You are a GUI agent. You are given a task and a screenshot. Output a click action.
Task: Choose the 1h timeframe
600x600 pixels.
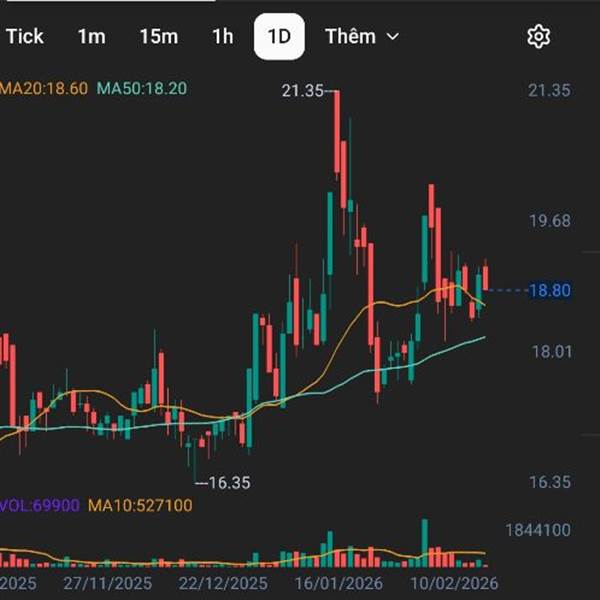(223, 37)
